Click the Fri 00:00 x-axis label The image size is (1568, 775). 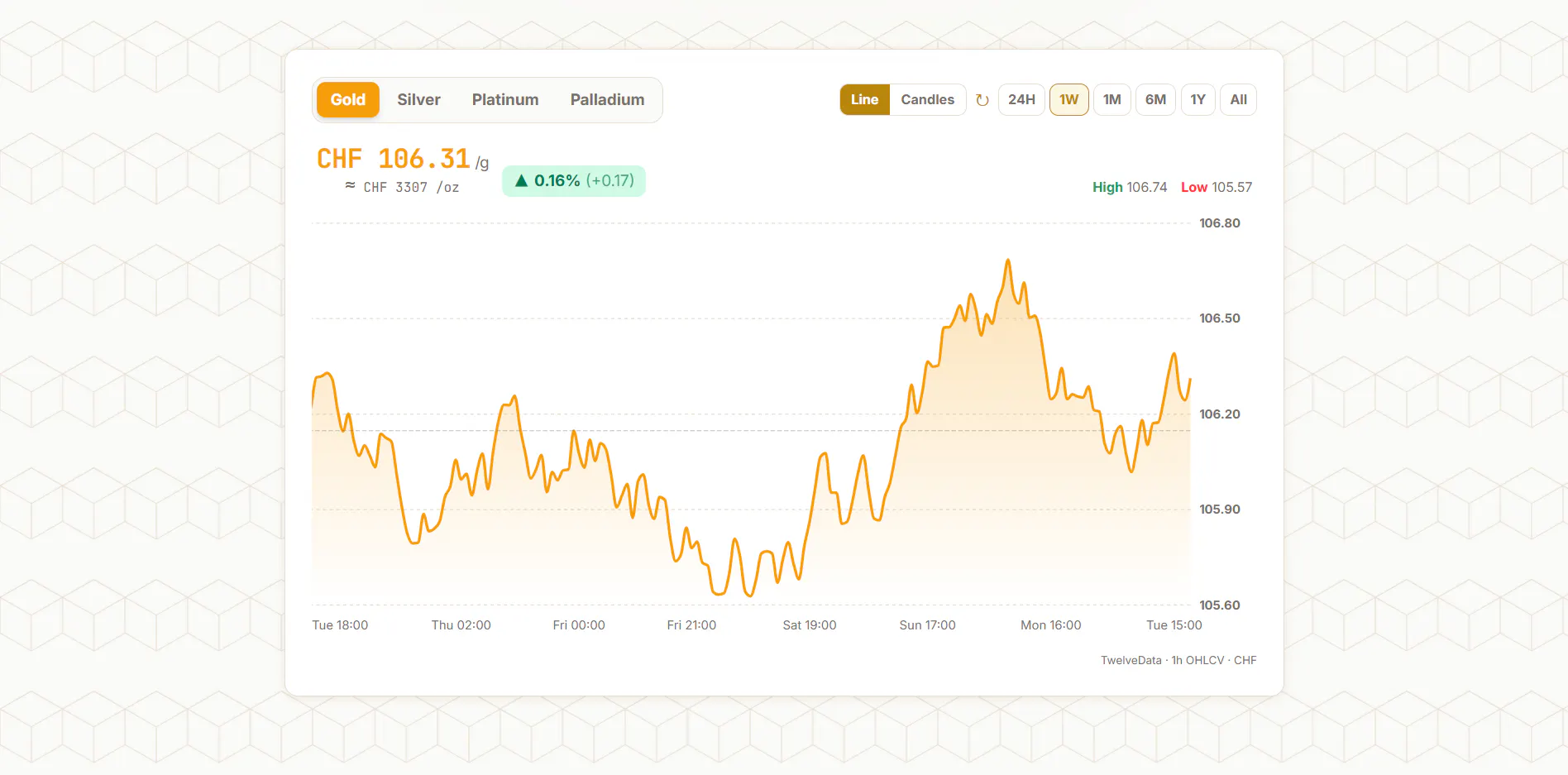coord(579,625)
